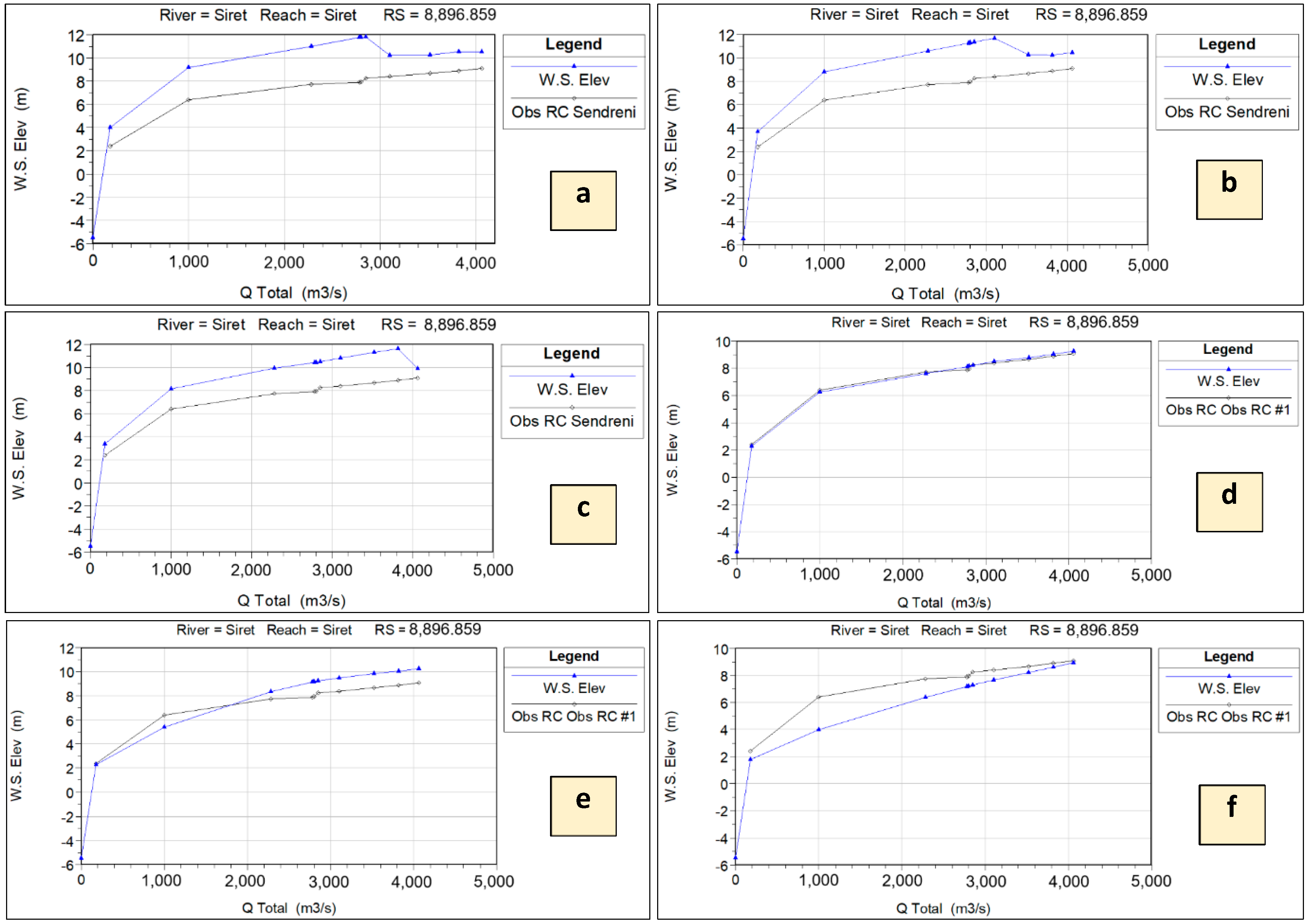Image resolution: width=1310 pixels, height=924 pixels.
Task: Click the yellow box labeled 'b'
Action: [1229, 189]
